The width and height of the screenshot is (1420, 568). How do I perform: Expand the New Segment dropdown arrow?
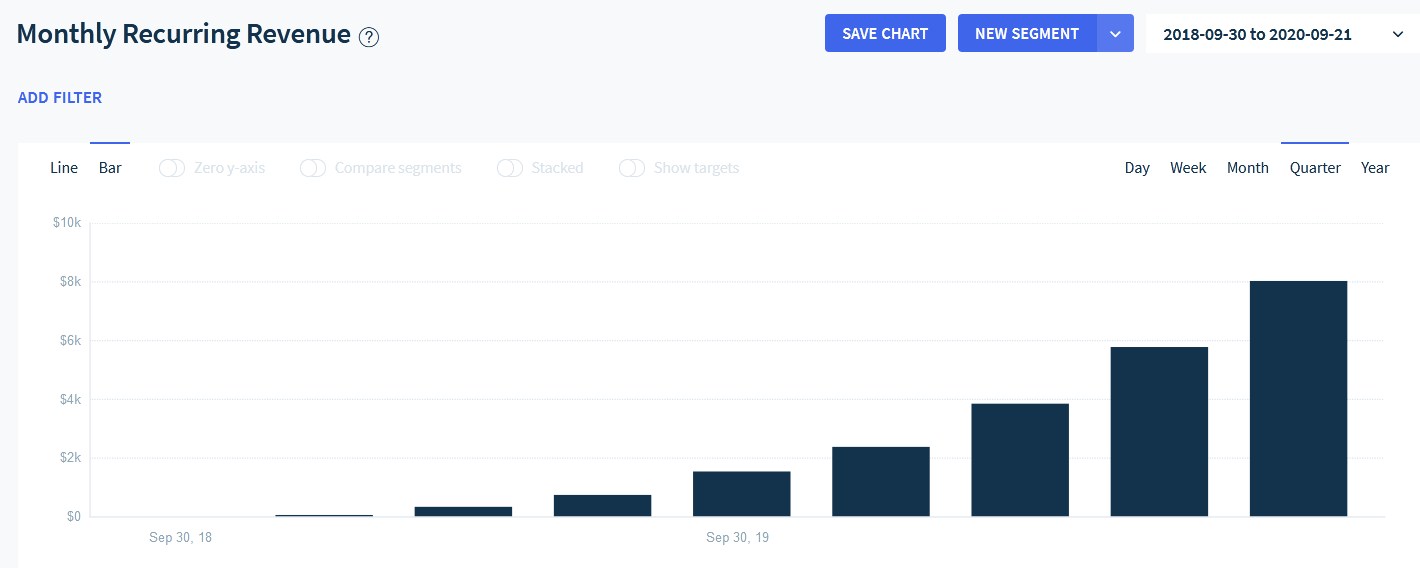click(1116, 33)
